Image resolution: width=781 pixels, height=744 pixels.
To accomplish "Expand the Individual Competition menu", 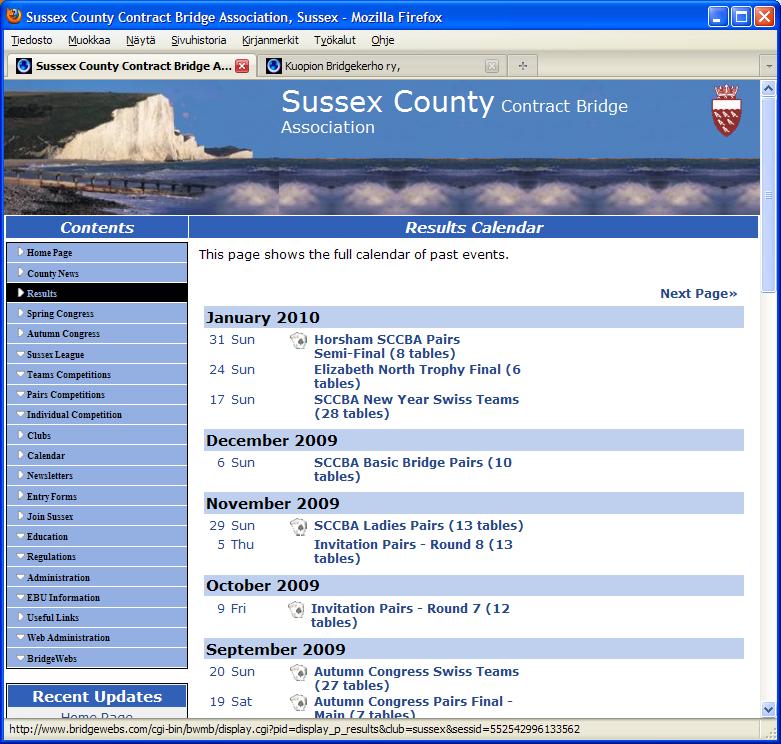I will point(97,414).
